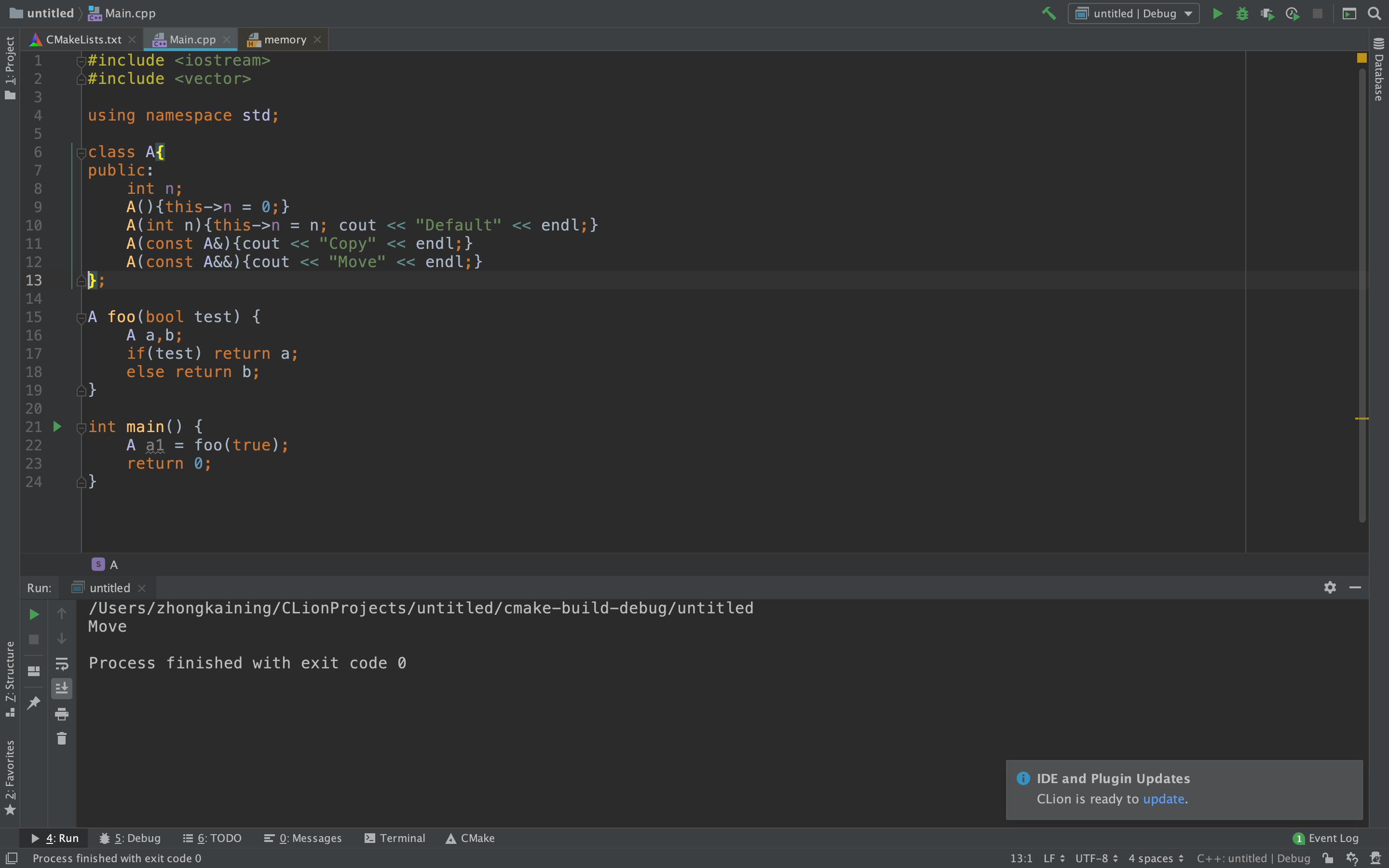The width and height of the screenshot is (1389, 868).
Task: Change file encoding UTF-8 dropdown
Action: [x=1096, y=858]
